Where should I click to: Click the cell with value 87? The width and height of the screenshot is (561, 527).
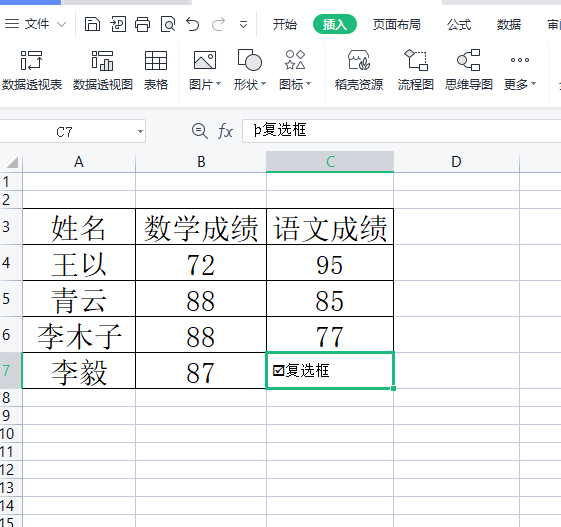201,371
